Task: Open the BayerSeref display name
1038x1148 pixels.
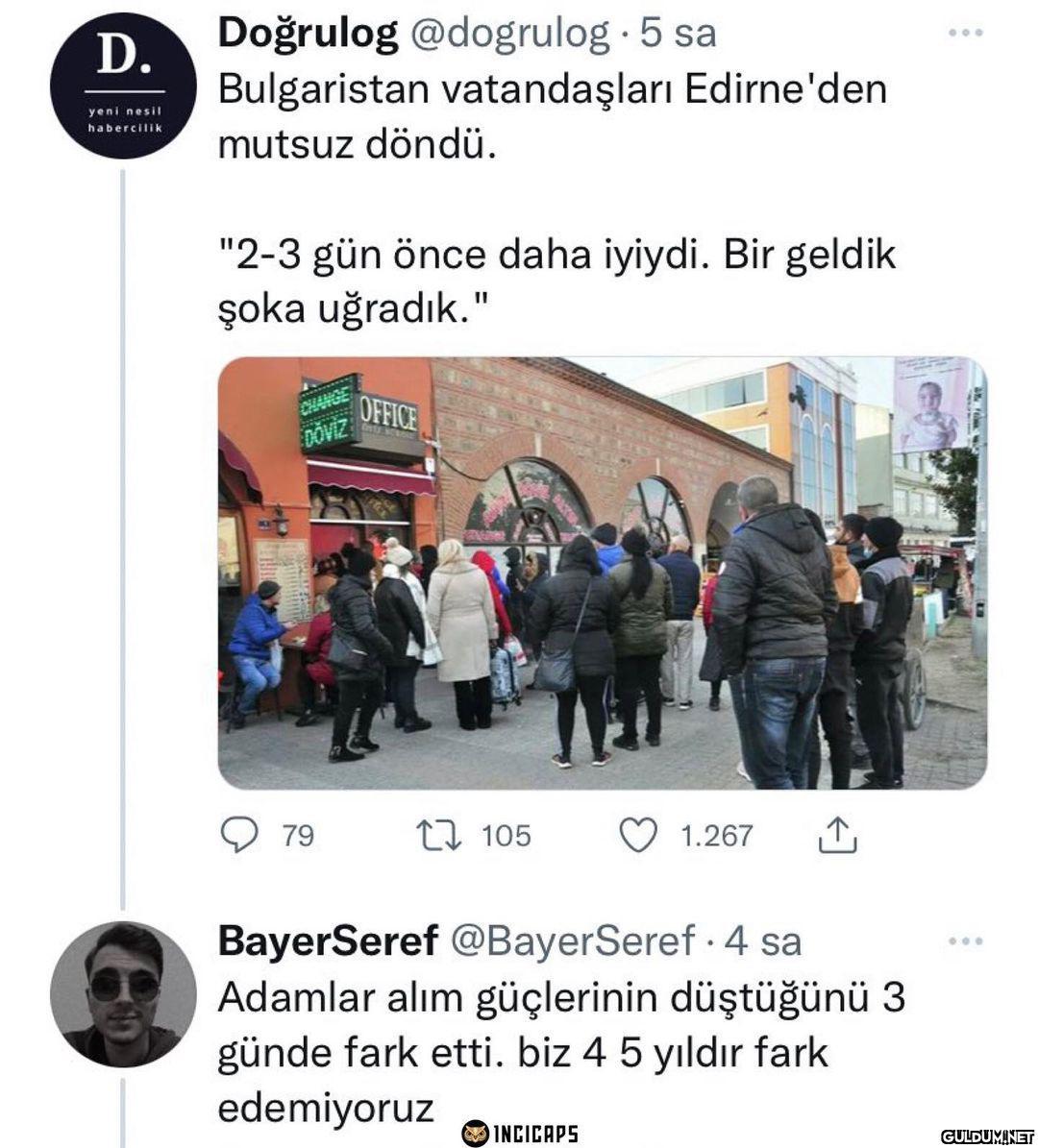Action: [x=328, y=941]
